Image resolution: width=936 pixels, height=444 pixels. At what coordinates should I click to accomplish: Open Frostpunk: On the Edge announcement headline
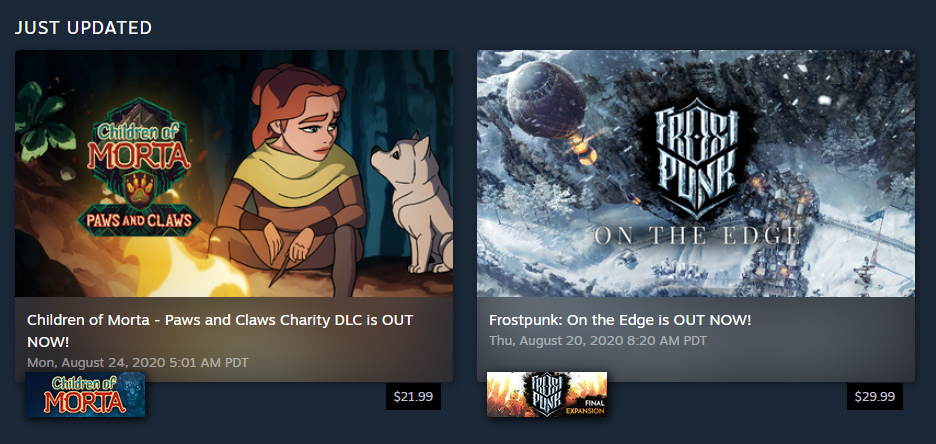tap(620, 320)
